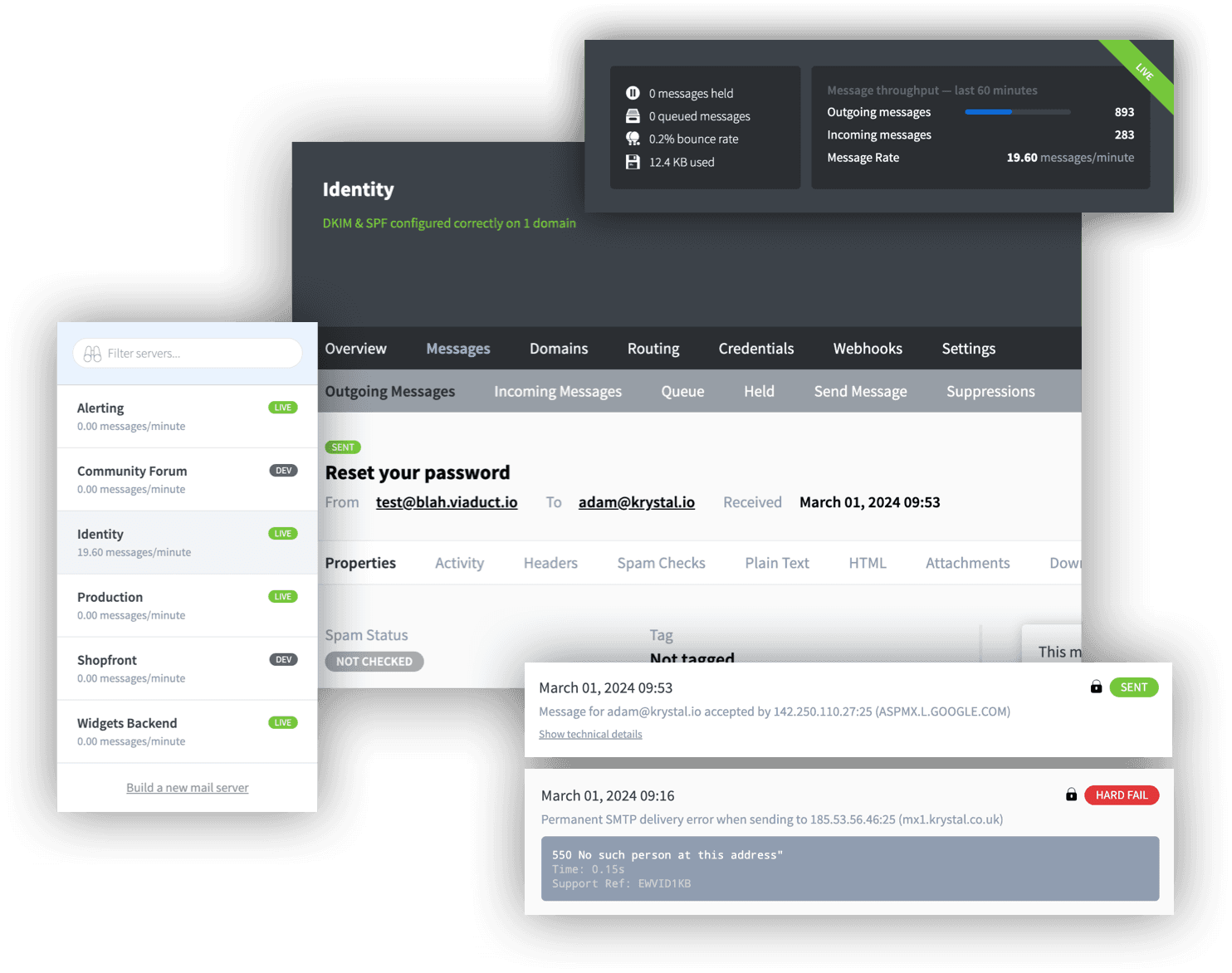Open the Domains tab
The height and width of the screenshot is (973, 1232).
point(559,349)
